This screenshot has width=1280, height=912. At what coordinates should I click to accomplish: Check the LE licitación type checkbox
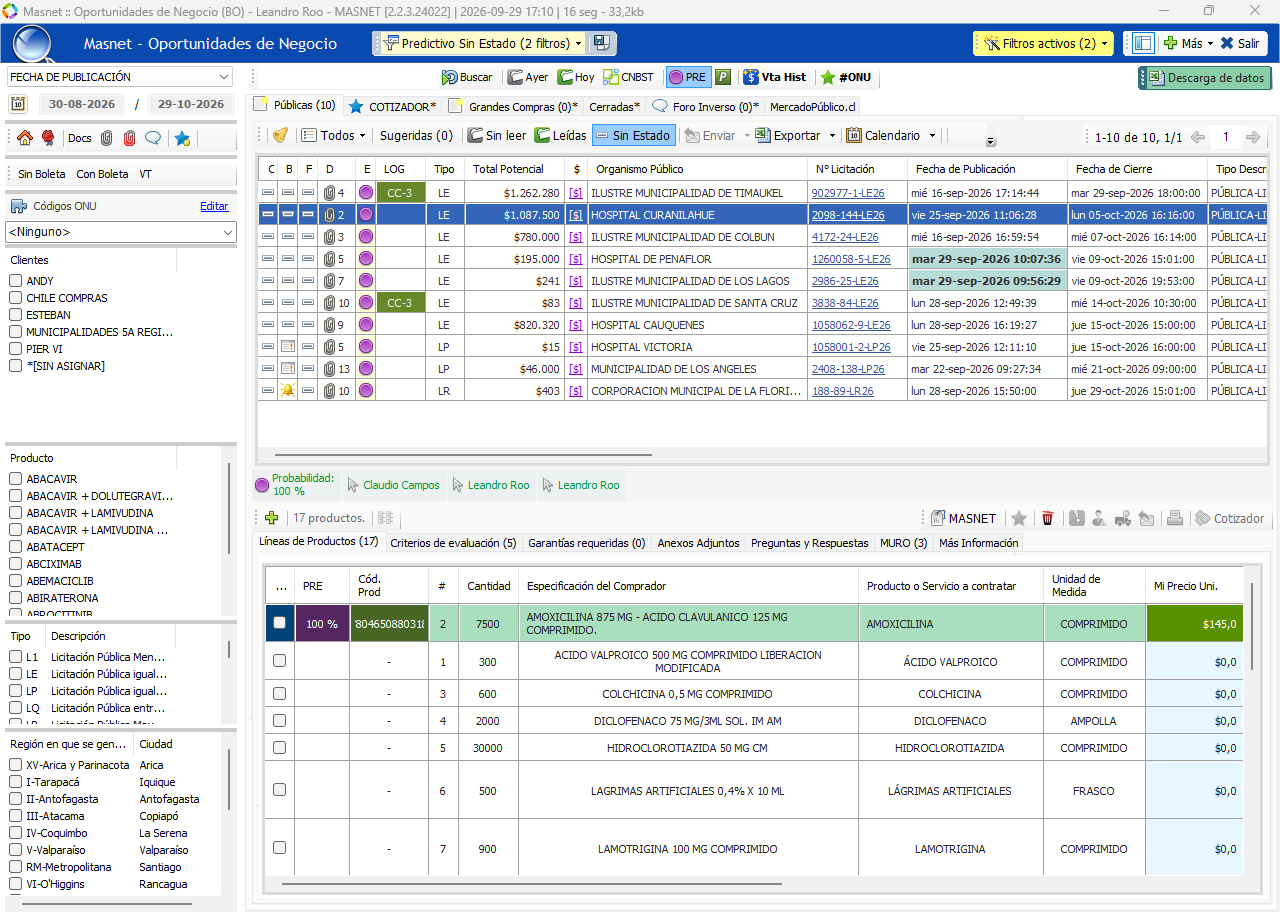click(16, 674)
